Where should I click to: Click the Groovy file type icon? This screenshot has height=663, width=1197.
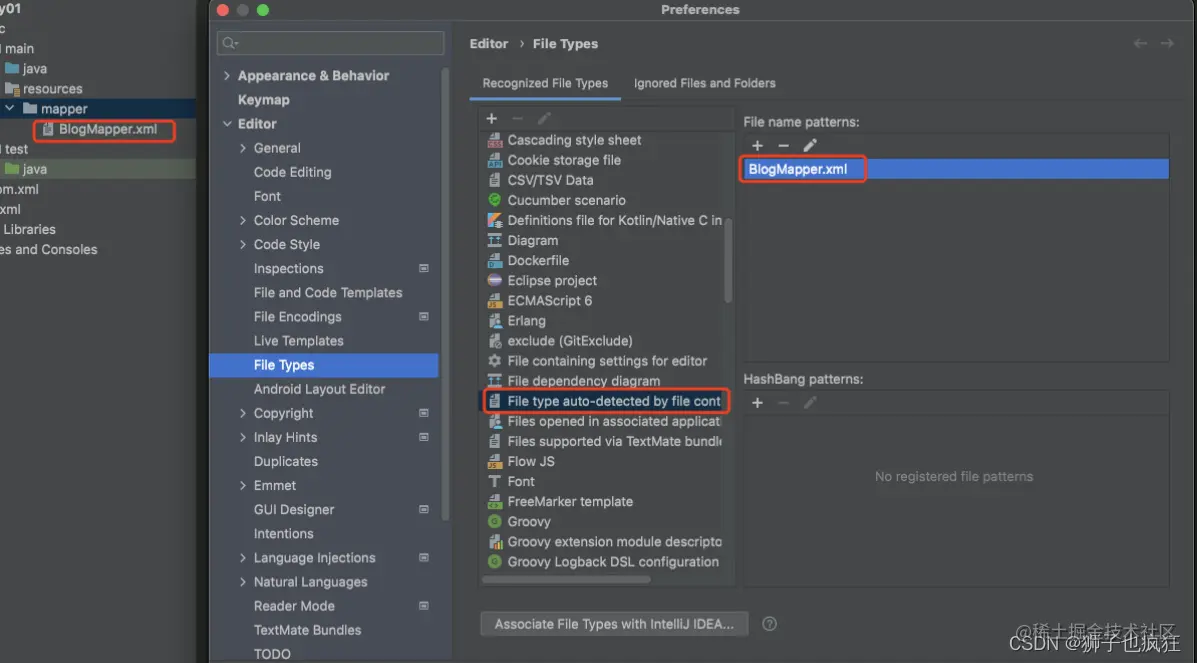coord(495,522)
